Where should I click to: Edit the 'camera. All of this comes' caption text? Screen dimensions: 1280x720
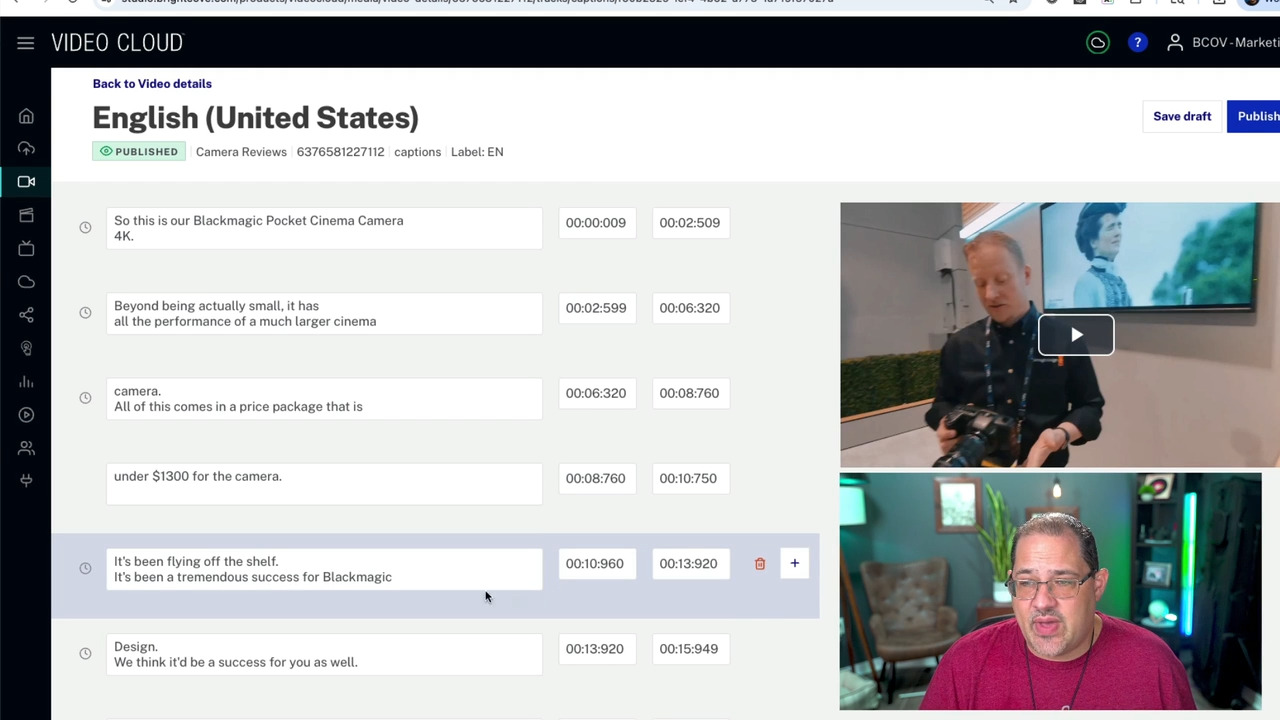click(x=324, y=399)
